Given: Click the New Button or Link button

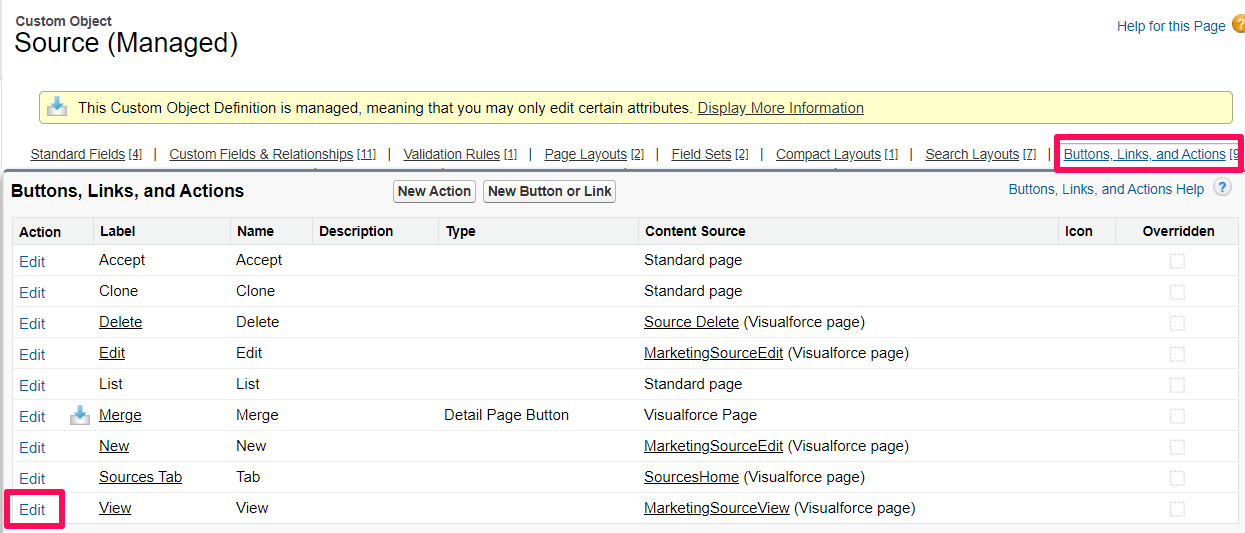Looking at the screenshot, I should pos(550,191).
